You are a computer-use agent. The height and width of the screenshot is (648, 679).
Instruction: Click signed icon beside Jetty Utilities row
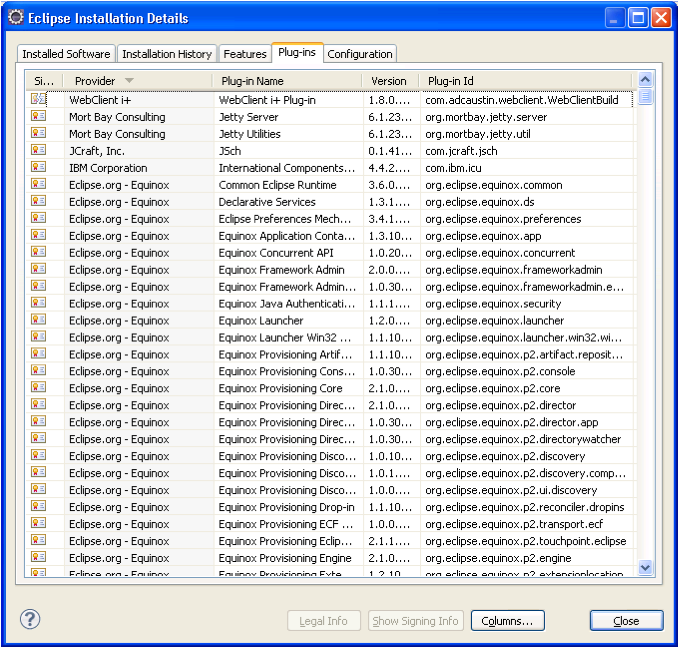[38, 133]
